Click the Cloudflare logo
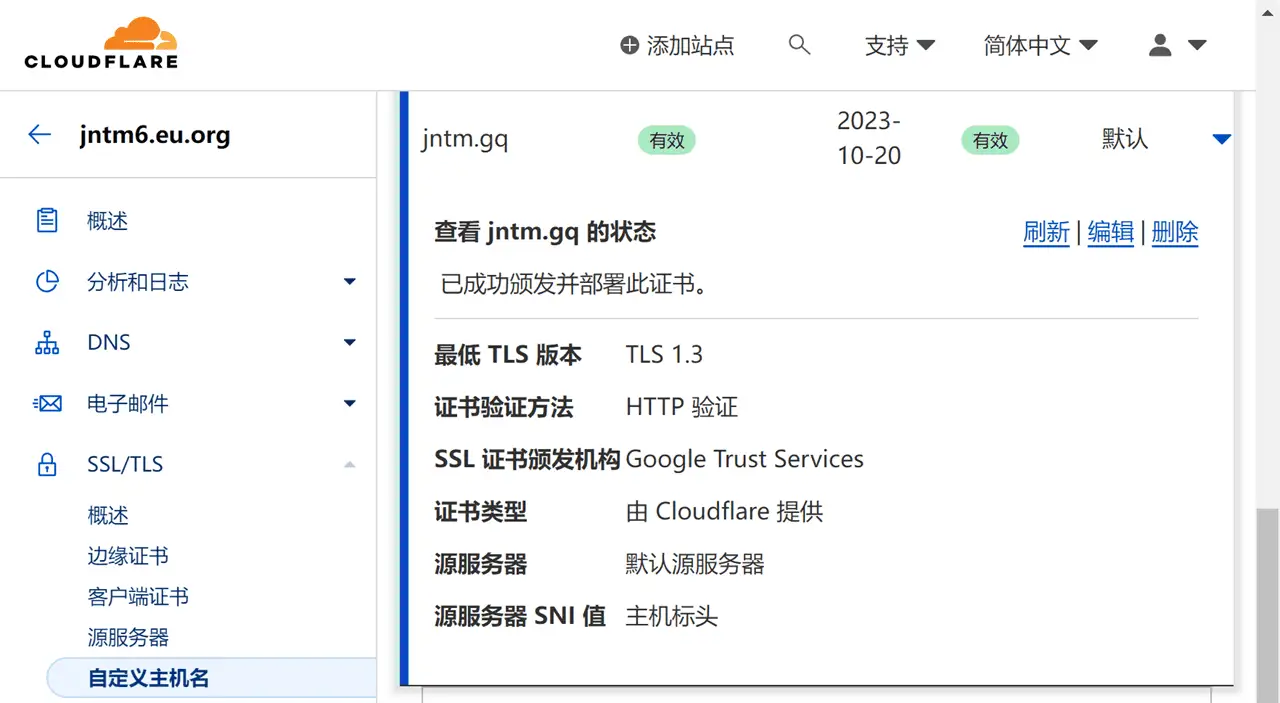Viewport: 1280px width, 703px height. (x=101, y=44)
